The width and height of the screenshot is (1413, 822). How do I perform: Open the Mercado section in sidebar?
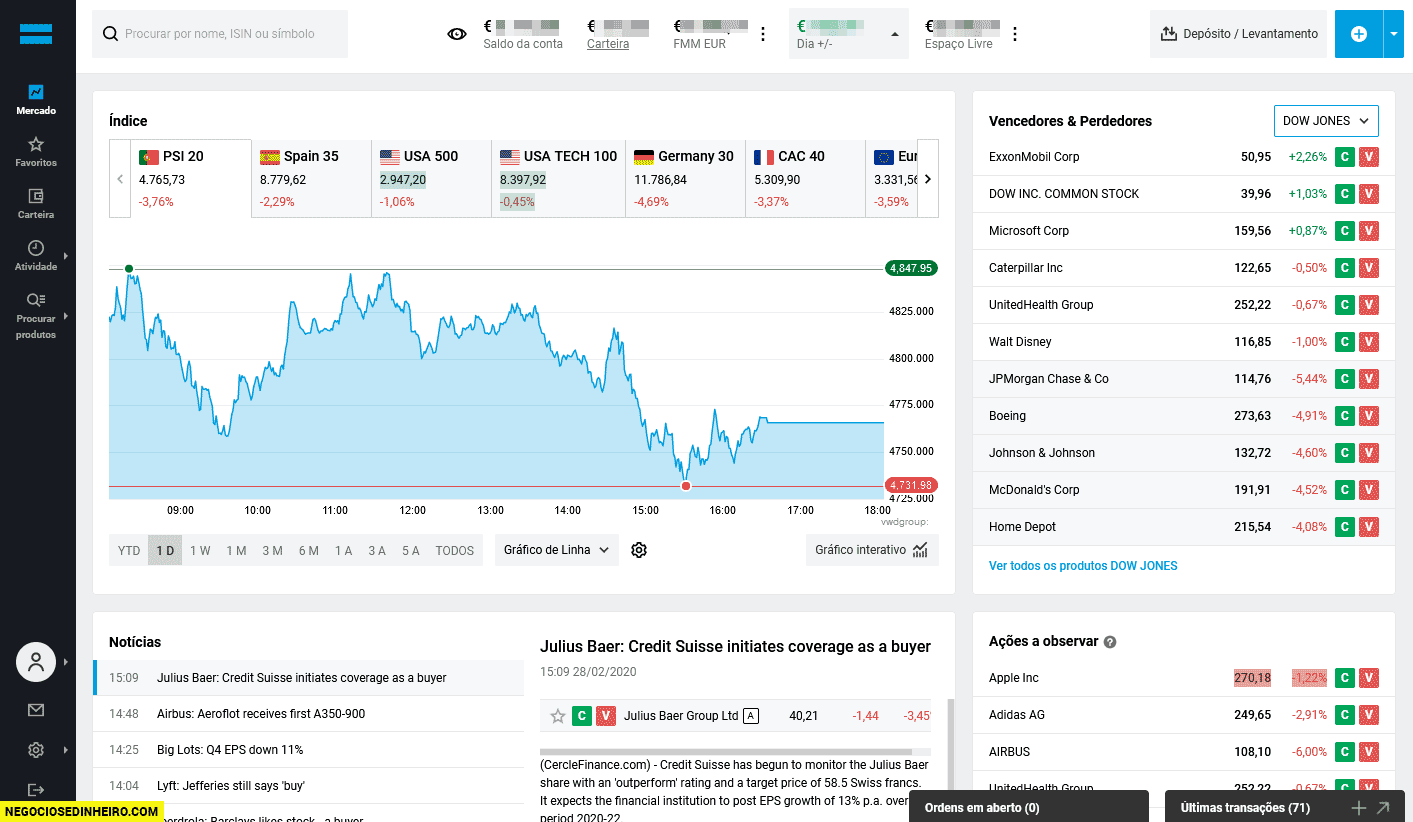pyautogui.click(x=36, y=100)
